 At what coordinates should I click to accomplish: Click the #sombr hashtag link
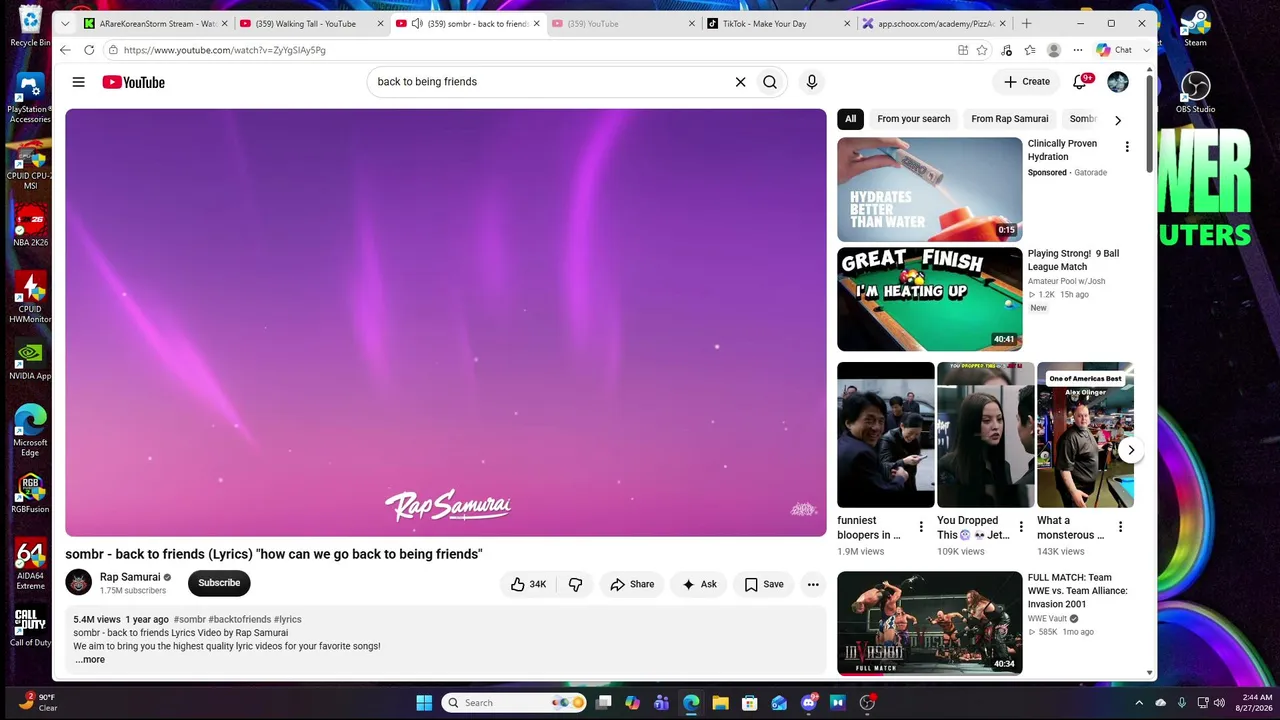point(189,620)
